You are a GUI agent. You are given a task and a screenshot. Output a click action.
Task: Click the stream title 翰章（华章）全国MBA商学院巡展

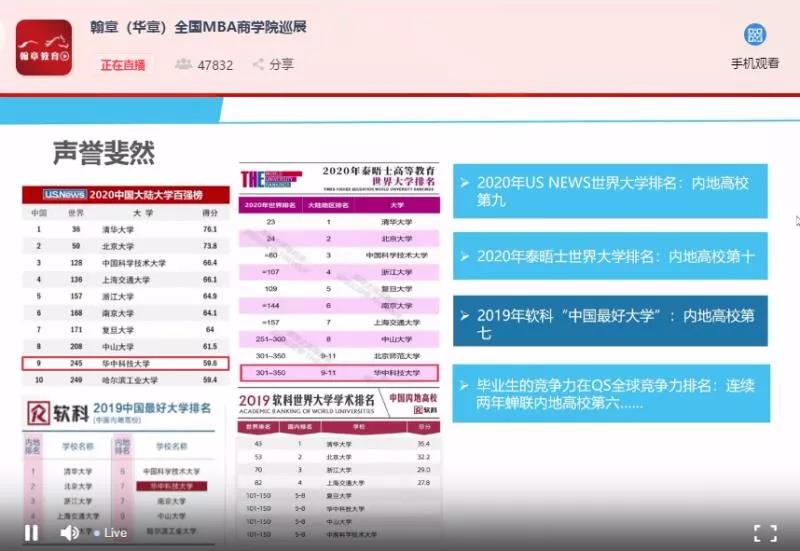(x=198, y=27)
